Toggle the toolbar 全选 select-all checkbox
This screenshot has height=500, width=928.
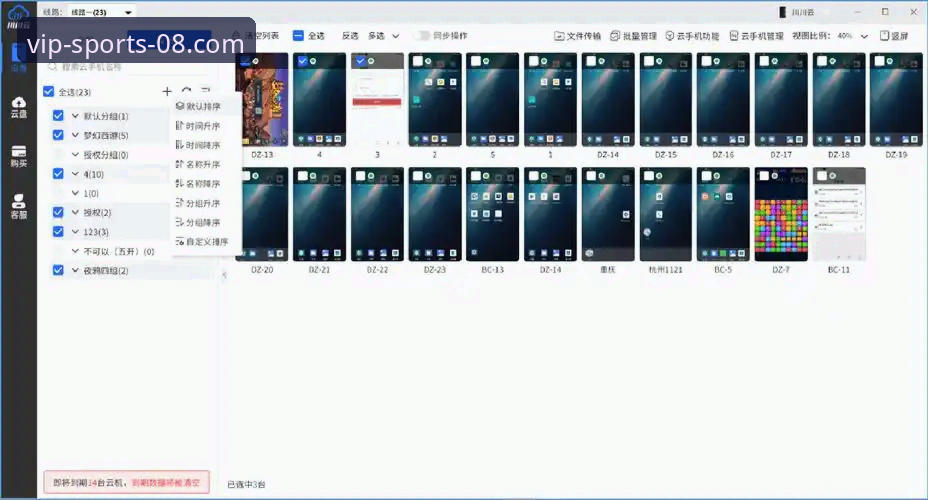click(298, 36)
